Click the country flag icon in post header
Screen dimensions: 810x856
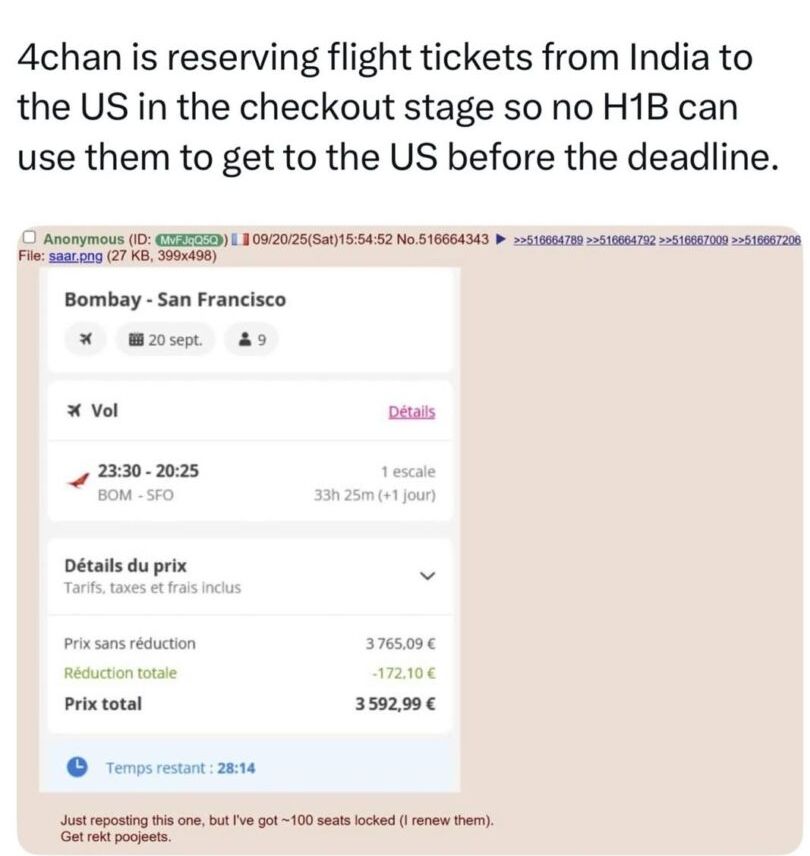(239, 240)
